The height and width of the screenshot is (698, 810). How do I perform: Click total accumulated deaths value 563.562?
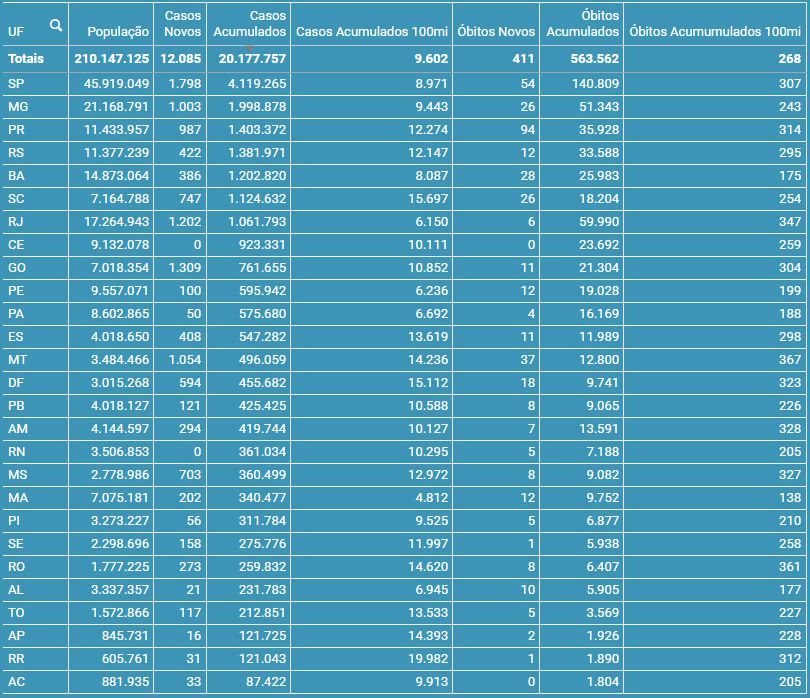point(584,60)
